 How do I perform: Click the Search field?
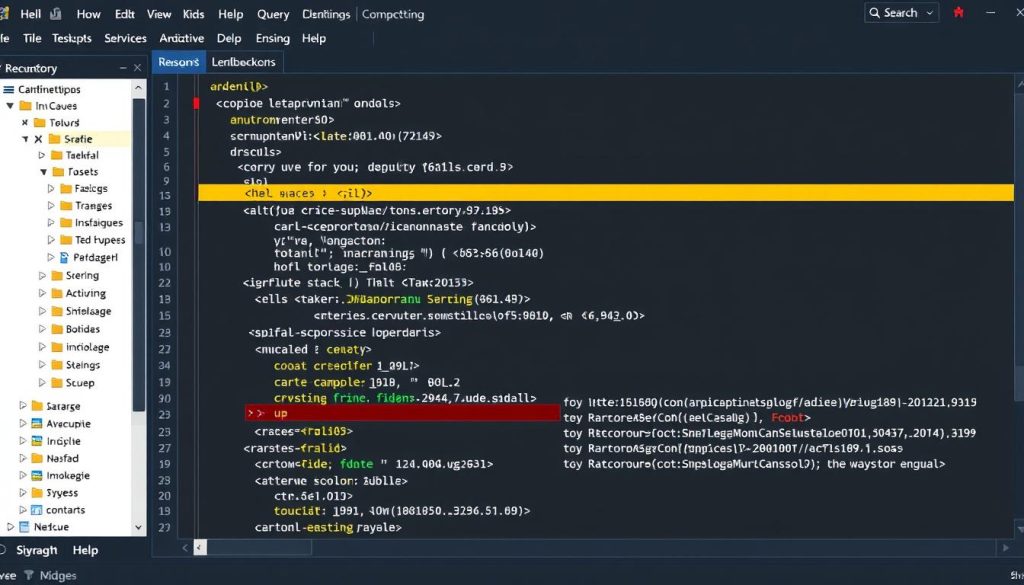901,13
